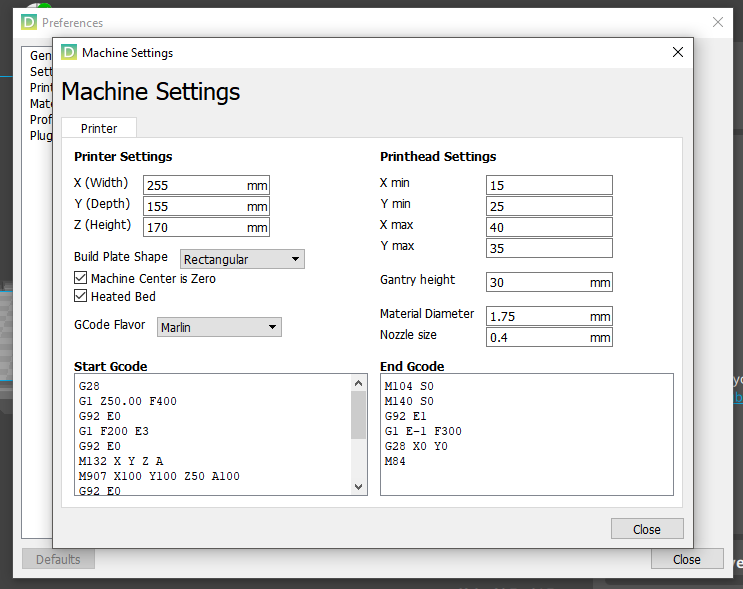Click 'M104 S0' line in End Gcode
The height and width of the screenshot is (589, 743).
pos(409,386)
